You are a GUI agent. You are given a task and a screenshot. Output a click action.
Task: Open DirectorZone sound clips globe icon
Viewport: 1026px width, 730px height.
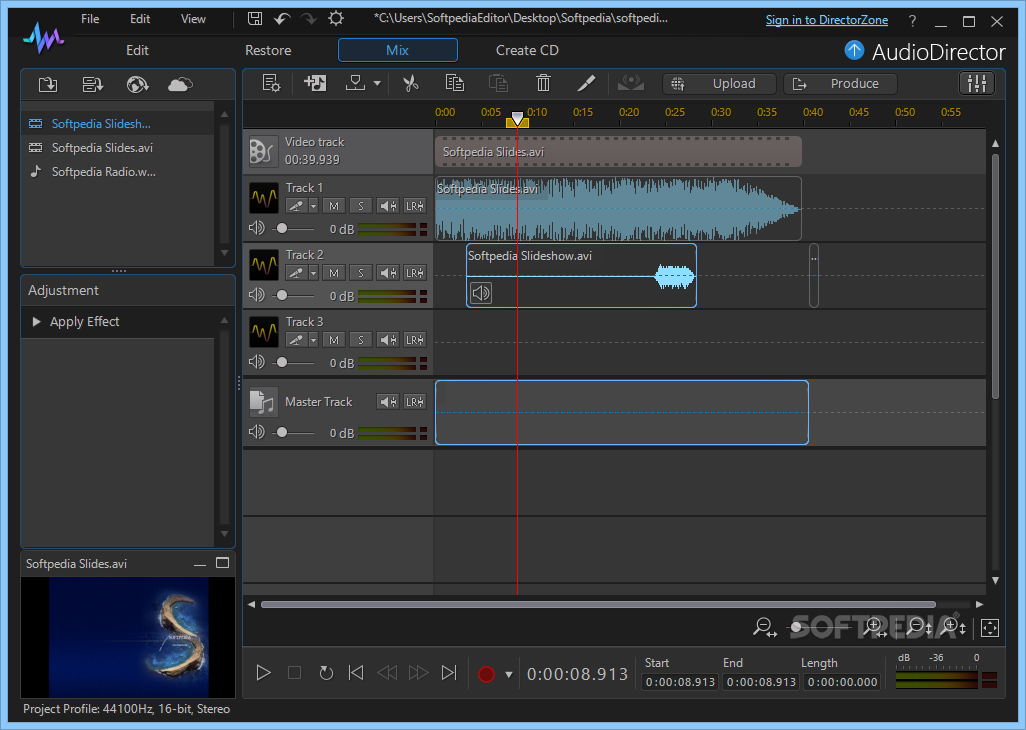click(137, 84)
